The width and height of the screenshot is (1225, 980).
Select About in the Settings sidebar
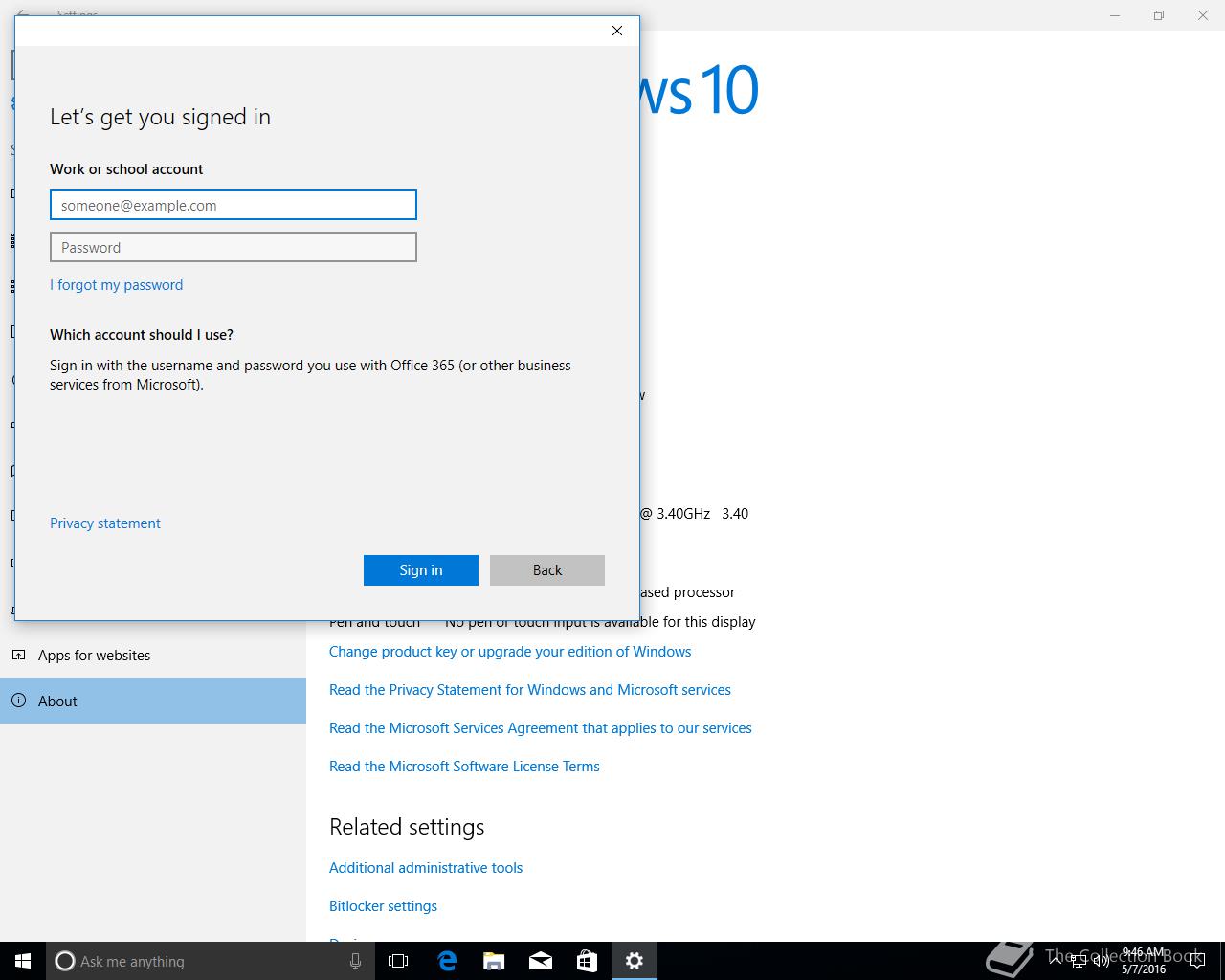(153, 701)
